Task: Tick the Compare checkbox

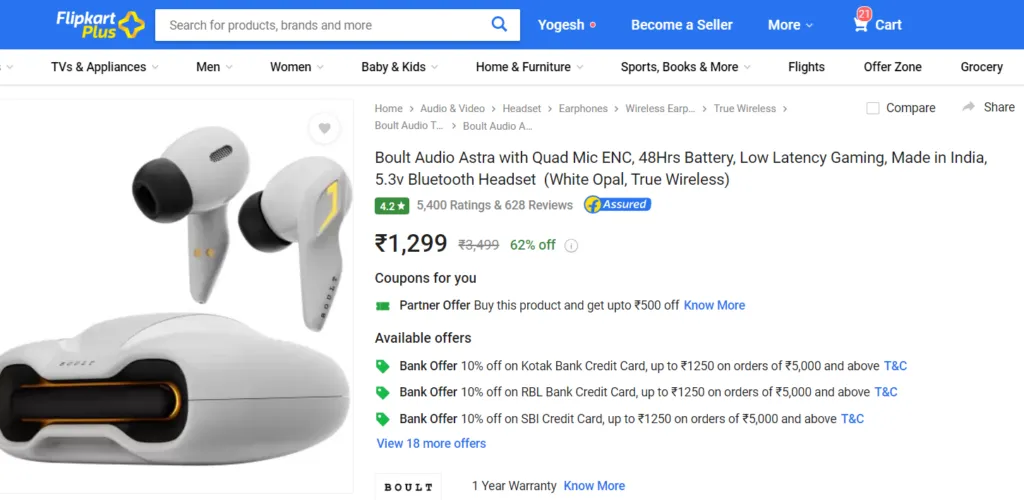Action: click(872, 108)
